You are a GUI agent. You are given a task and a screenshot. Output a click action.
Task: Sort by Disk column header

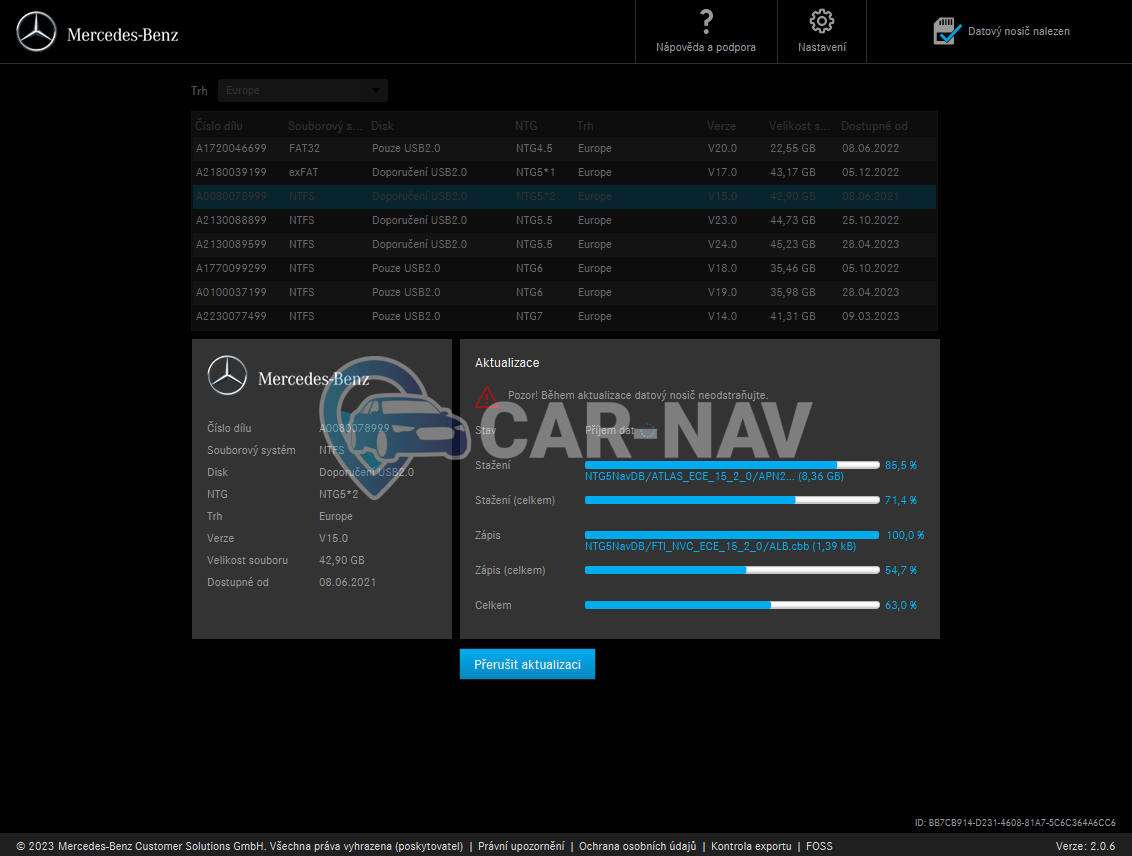[382, 126]
